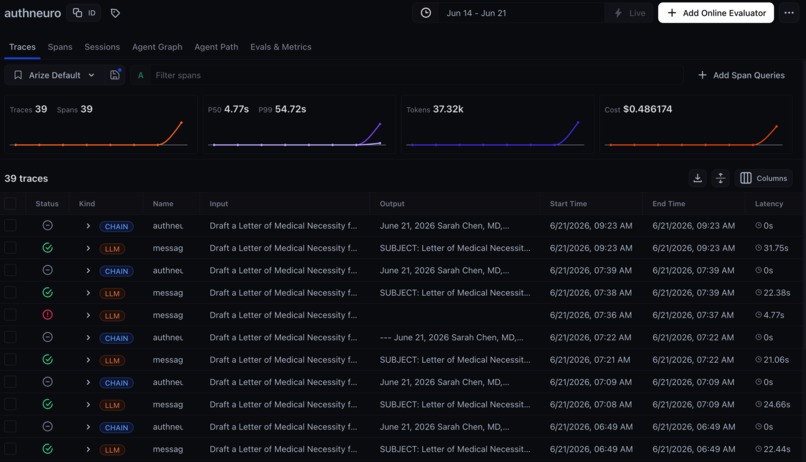The width and height of the screenshot is (806, 462).
Task: Expand the 07:22 AM CHAIN trace row
Action: pos(88,338)
